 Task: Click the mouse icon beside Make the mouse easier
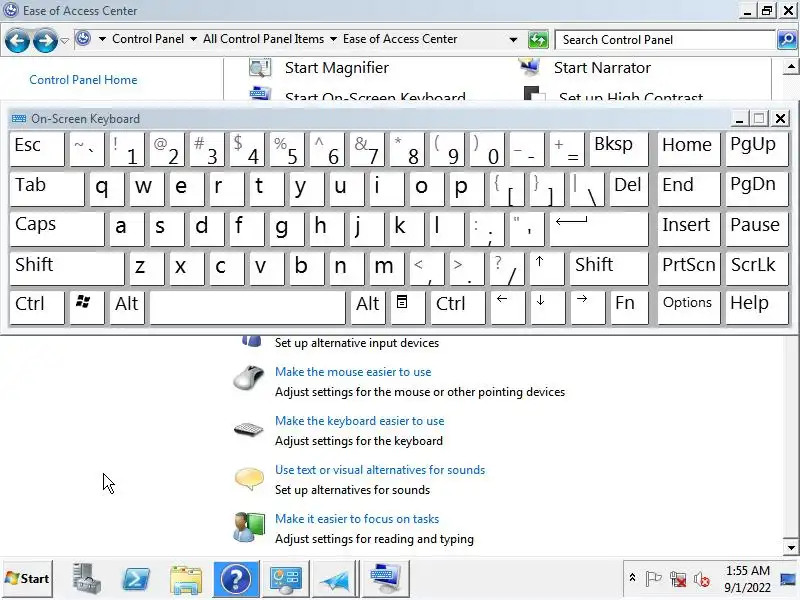(248, 378)
